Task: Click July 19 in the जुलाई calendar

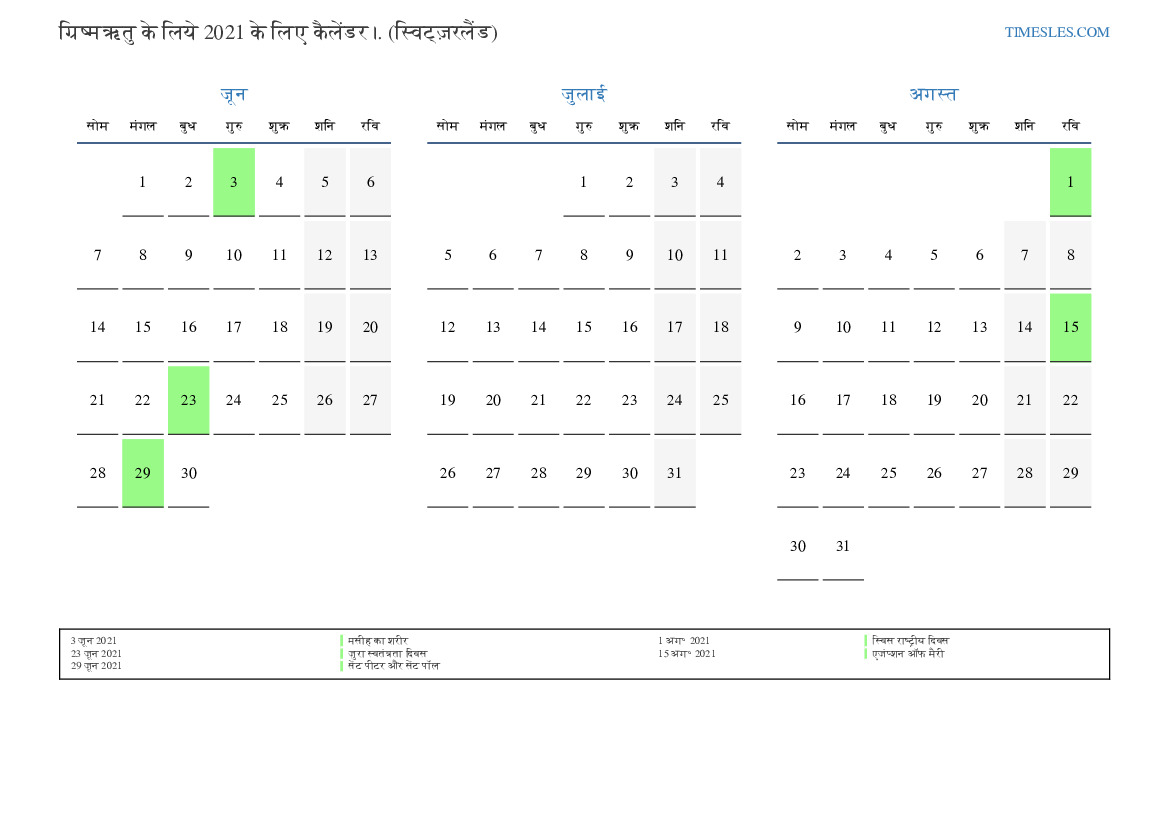Action: click(447, 400)
